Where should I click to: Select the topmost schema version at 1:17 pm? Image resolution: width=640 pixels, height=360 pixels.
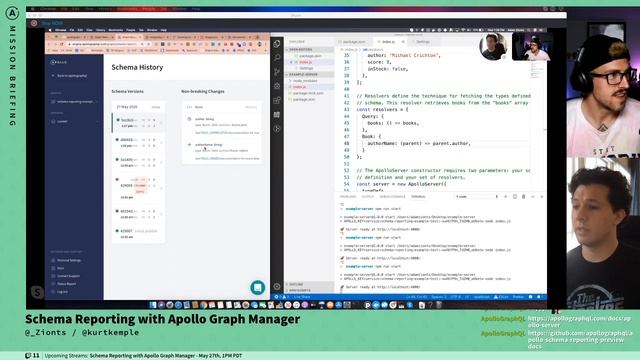tap(138, 123)
